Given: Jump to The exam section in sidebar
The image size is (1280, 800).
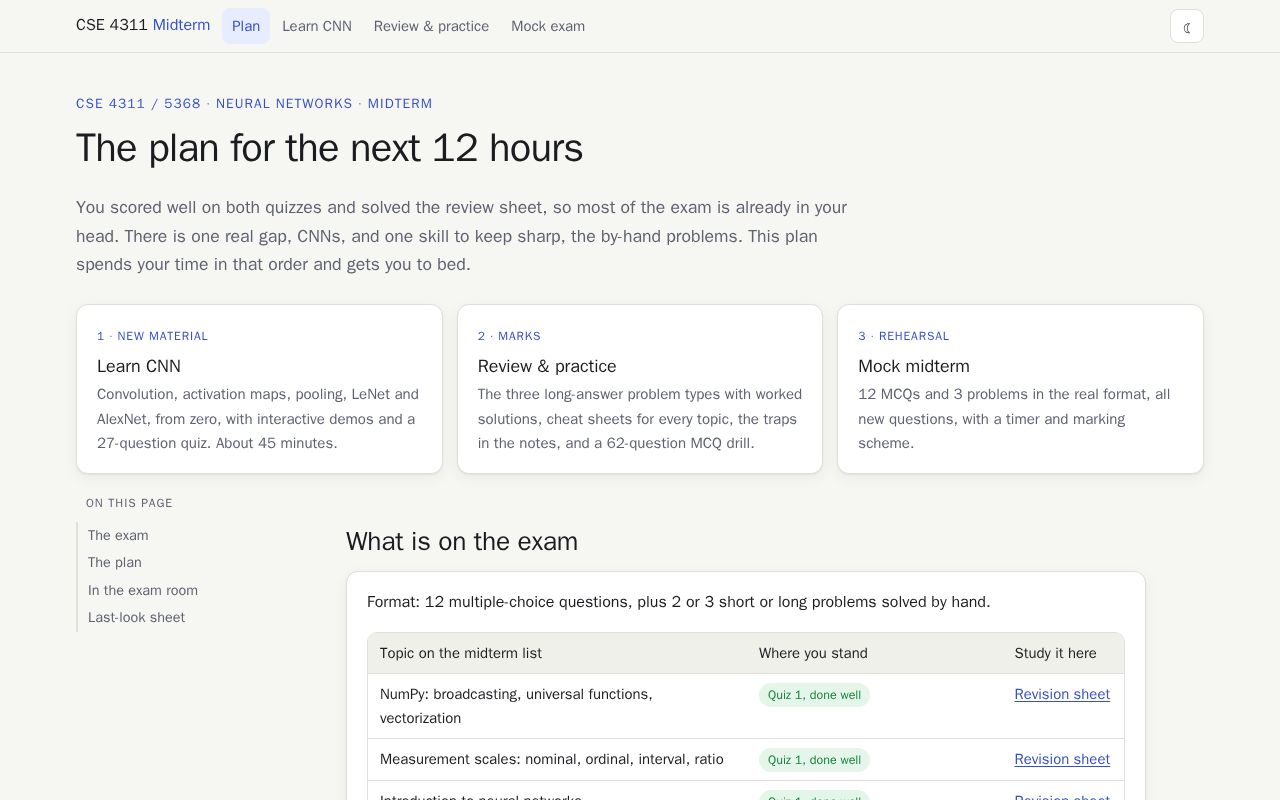Looking at the screenshot, I should coord(118,535).
